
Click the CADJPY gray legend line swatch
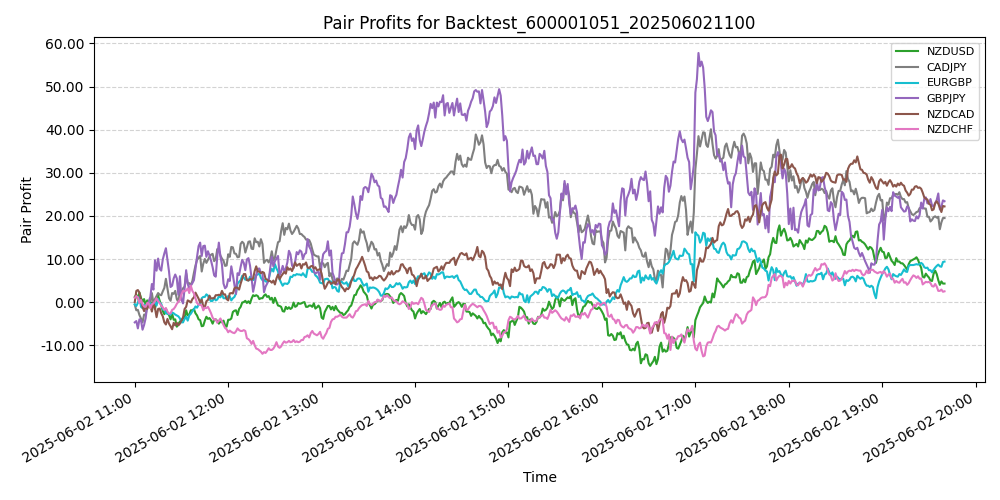pos(909,67)
